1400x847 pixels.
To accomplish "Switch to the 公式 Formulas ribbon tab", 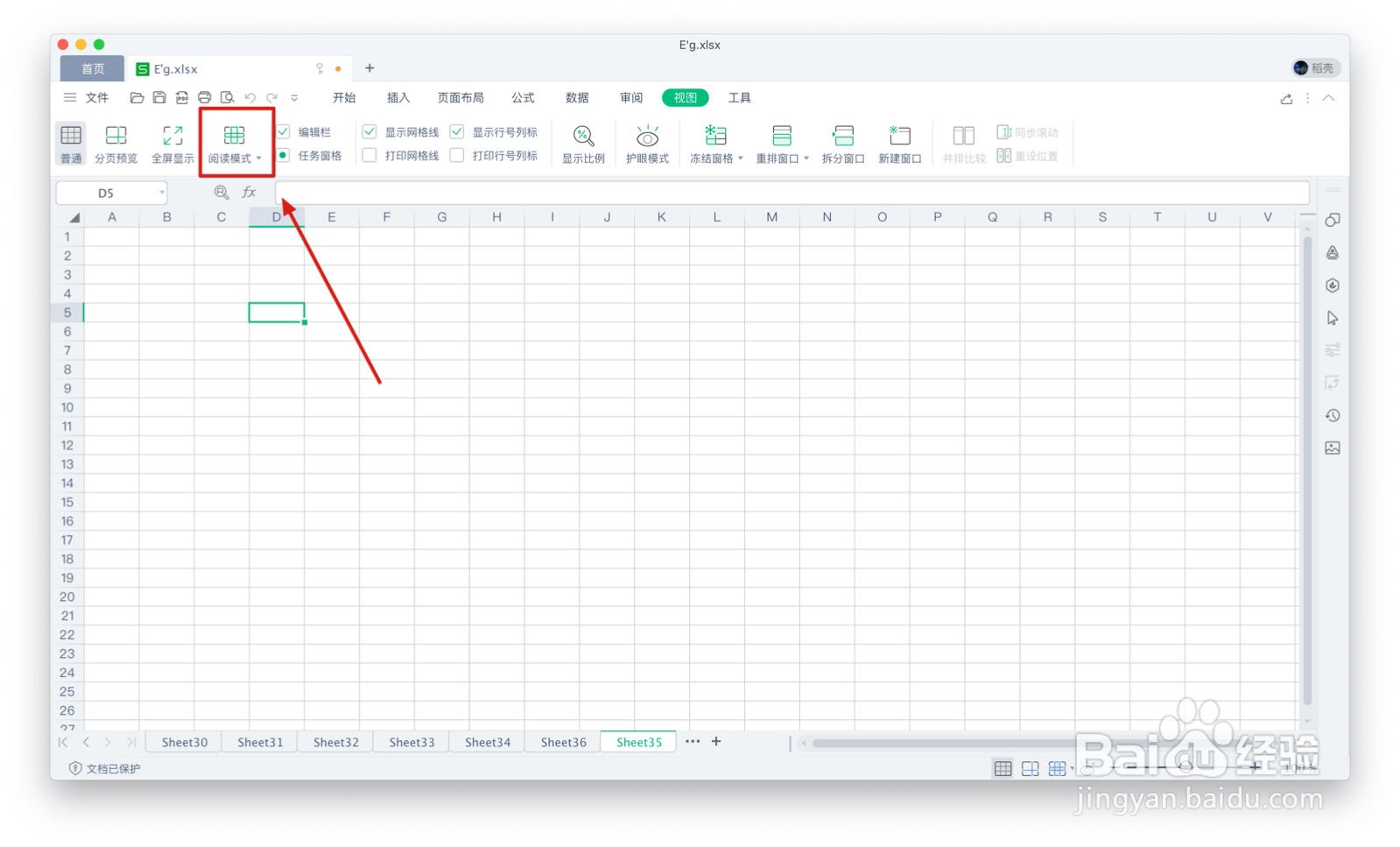I will pyautogui.click(x=523, y=98).
